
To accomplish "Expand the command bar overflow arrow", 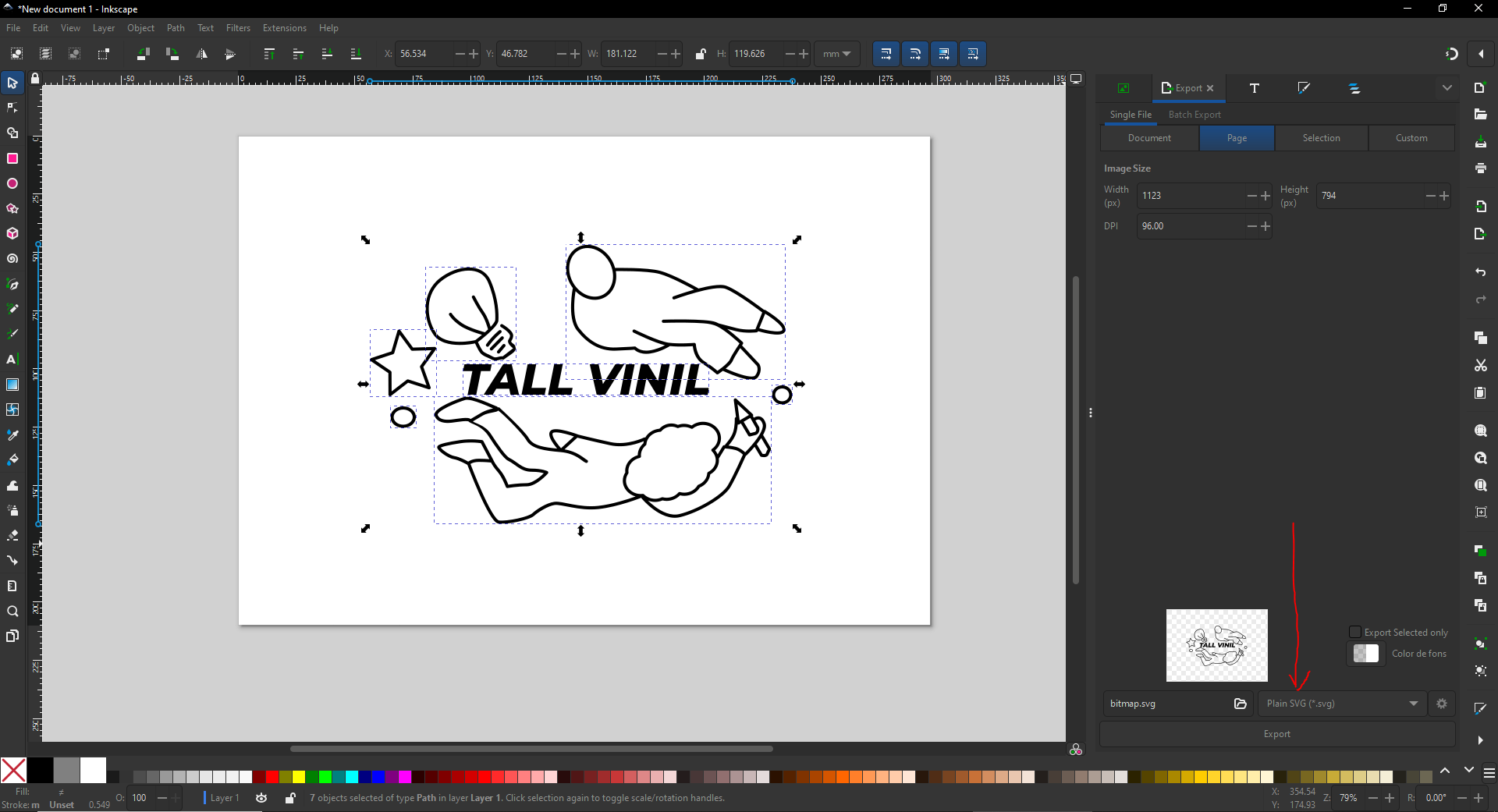I will coord(1480,740).
